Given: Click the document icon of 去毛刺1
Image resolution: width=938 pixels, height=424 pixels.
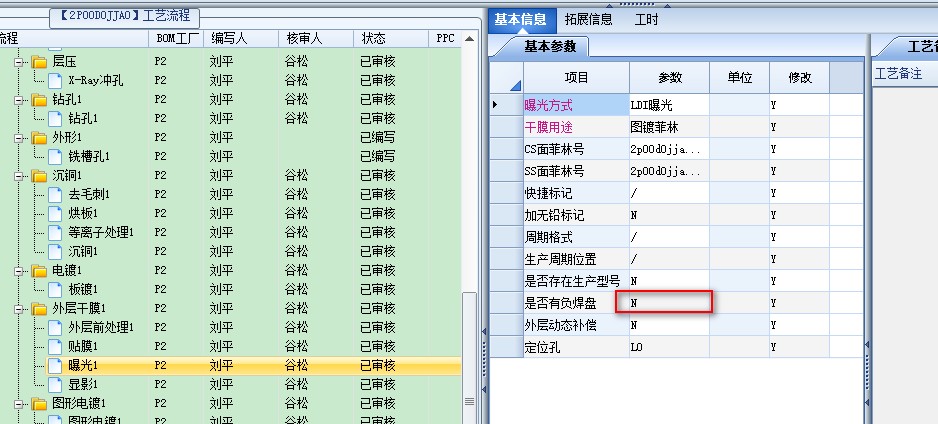Looking at the screenshot, I should (55, 194).
